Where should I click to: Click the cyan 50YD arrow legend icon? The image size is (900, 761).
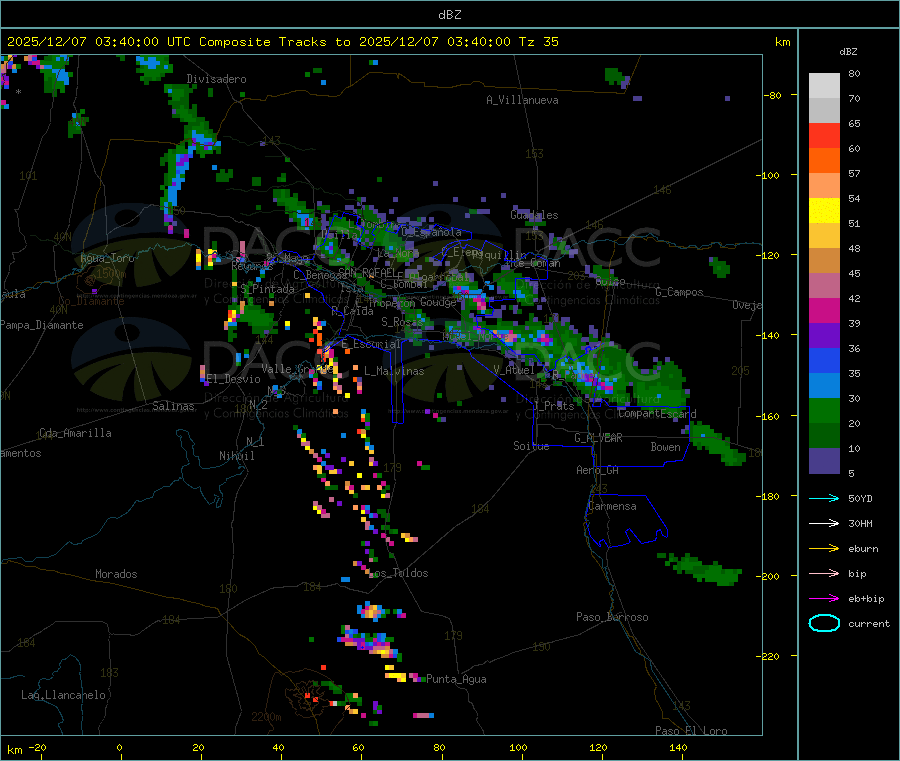point(824,498)
